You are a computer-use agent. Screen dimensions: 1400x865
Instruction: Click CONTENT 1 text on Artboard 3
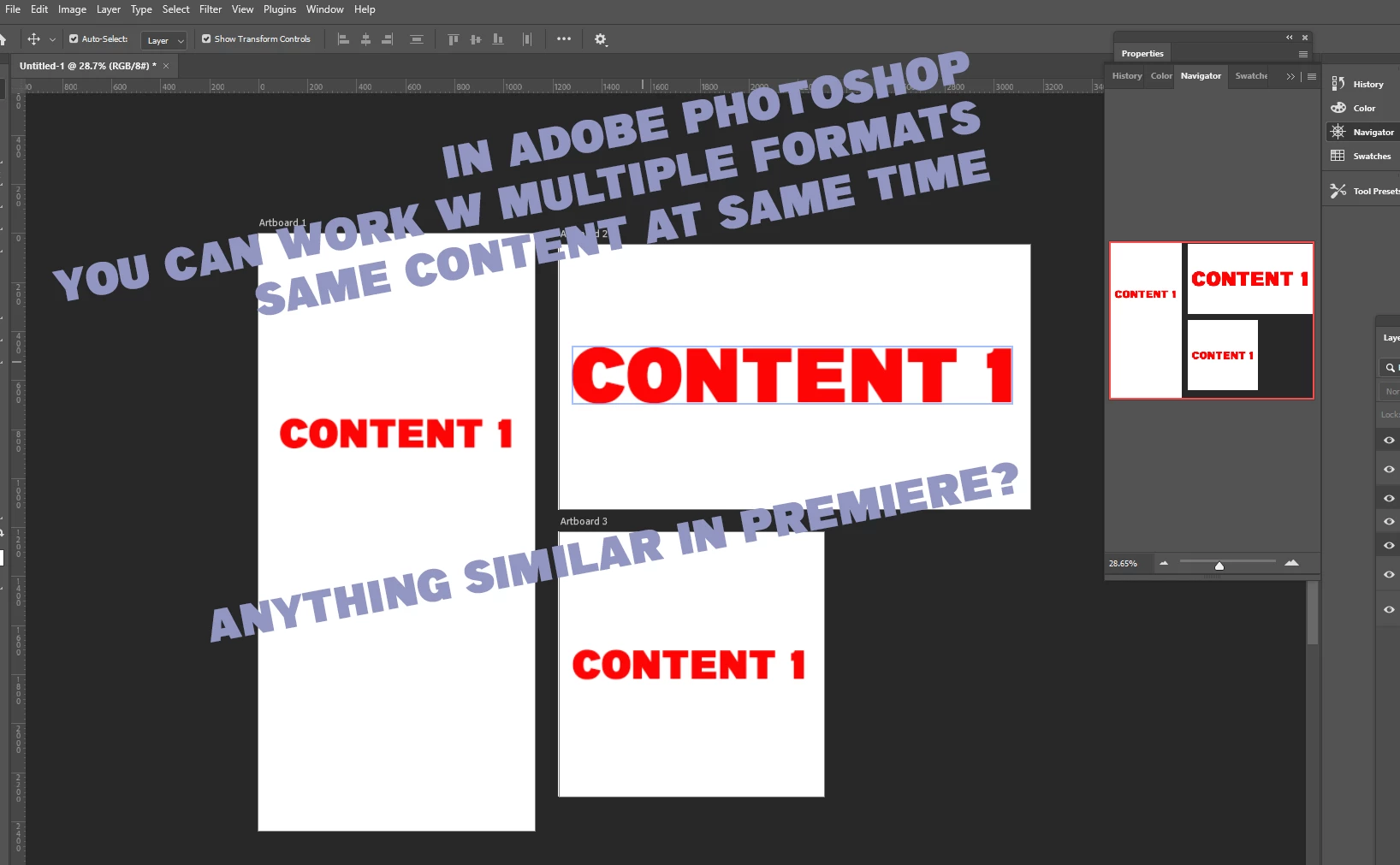(689, 664)
